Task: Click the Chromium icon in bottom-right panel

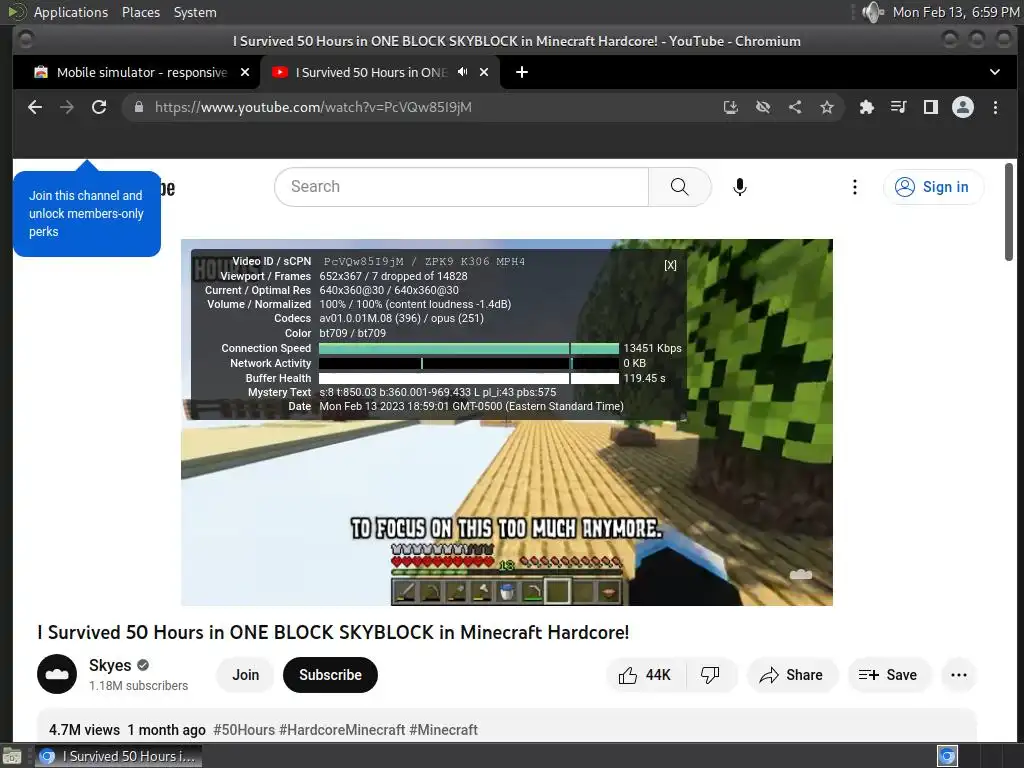Action: tap(947, 756)
